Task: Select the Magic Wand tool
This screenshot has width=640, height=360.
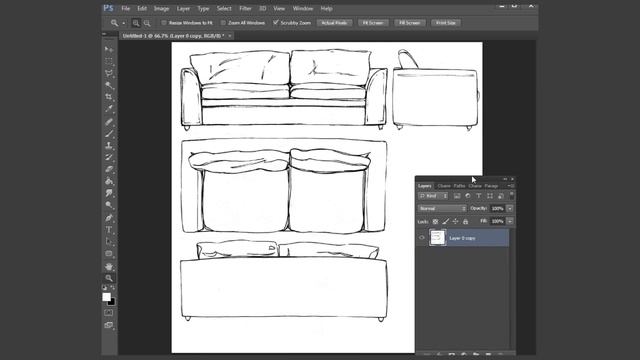Action: point(109,85)
